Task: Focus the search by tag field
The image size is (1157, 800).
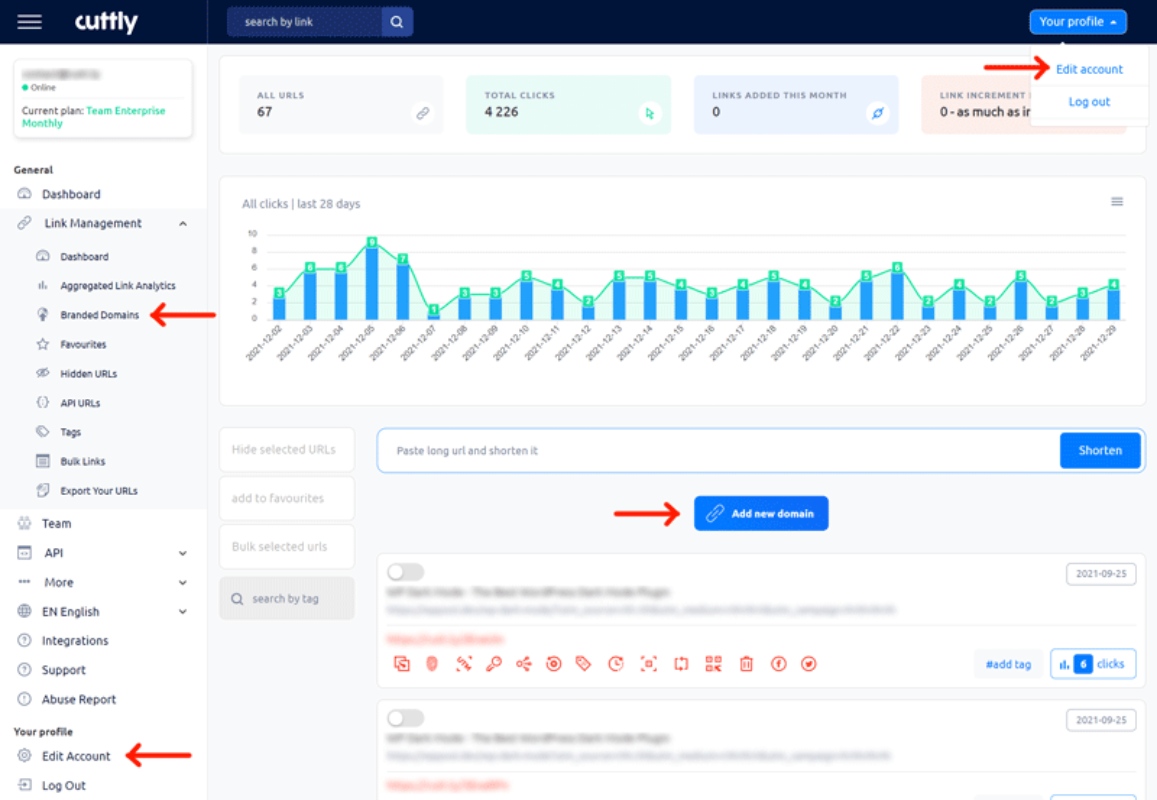Action: coord(286,599)
